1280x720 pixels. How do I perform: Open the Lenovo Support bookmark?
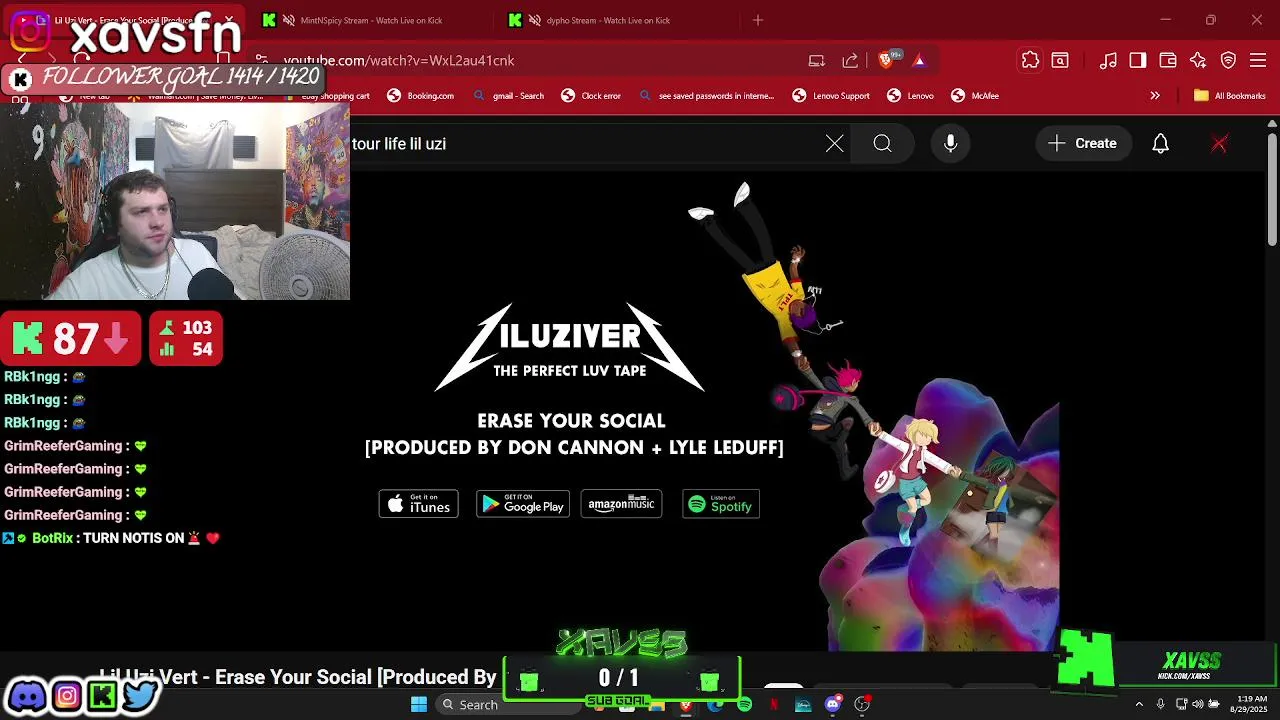[x=831, y=96]
